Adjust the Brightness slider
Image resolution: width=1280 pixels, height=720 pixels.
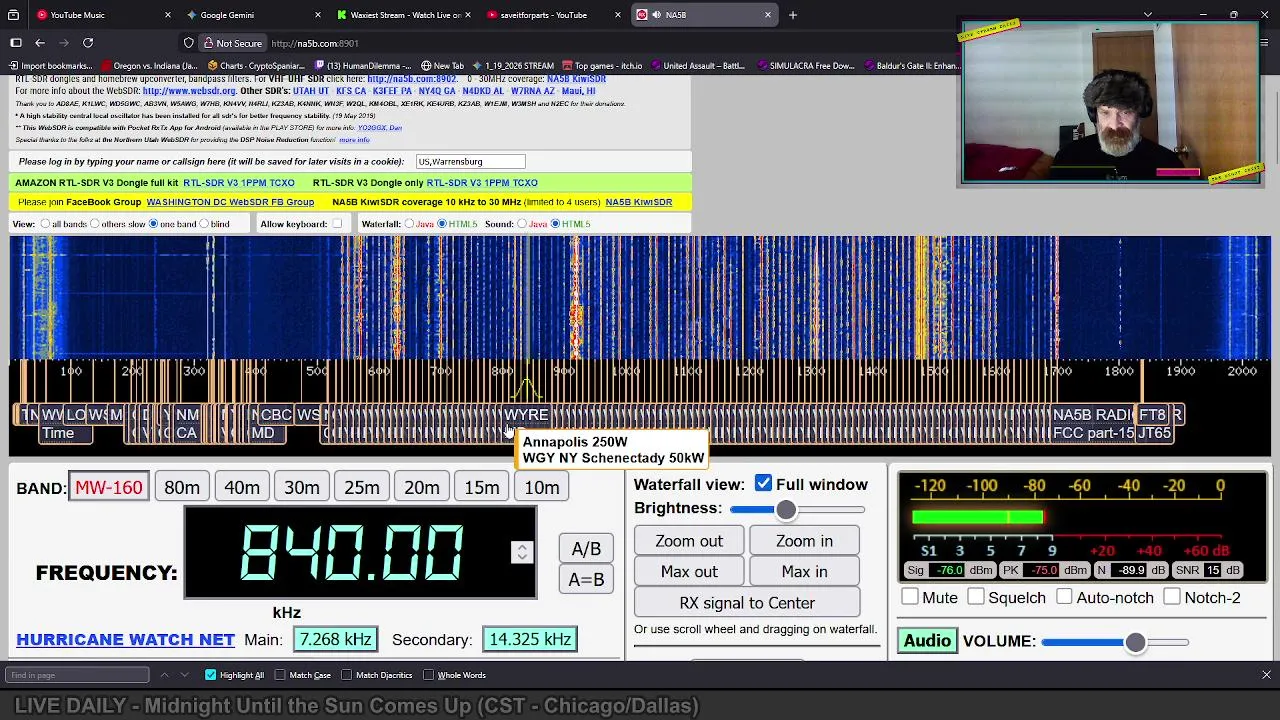click(x=797, y=510)
